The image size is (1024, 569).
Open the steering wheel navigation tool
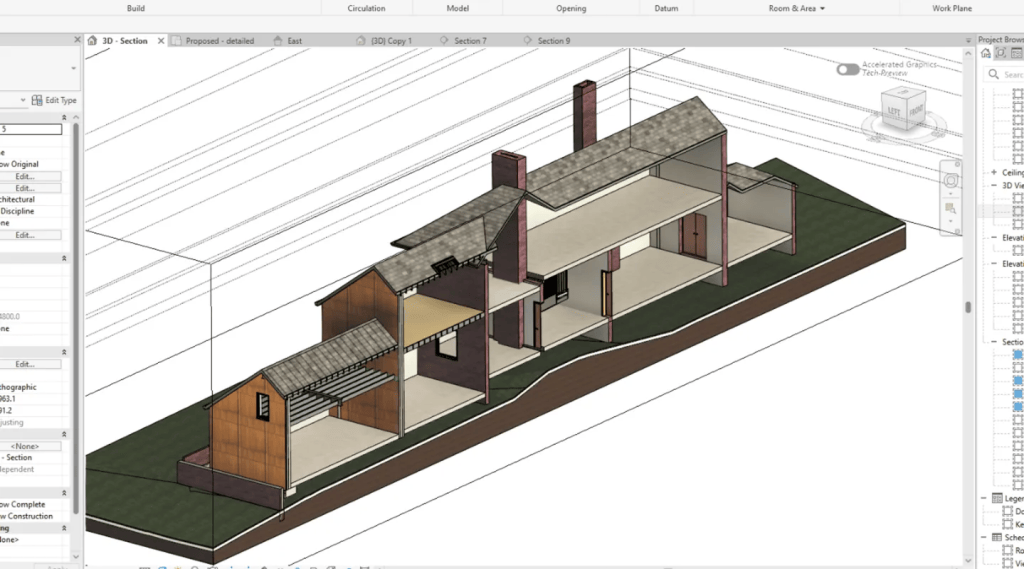pos(951,180)
